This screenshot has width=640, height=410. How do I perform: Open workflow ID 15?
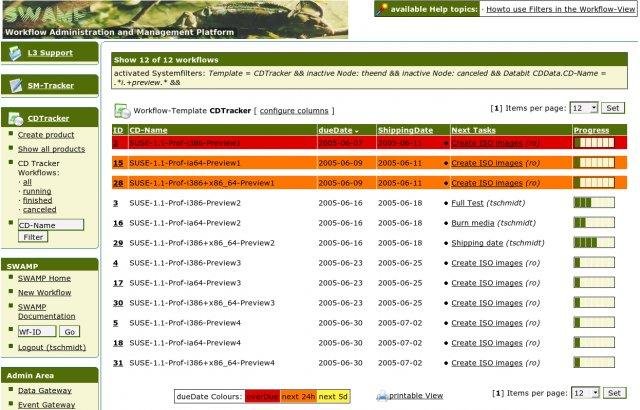[118, 163]
